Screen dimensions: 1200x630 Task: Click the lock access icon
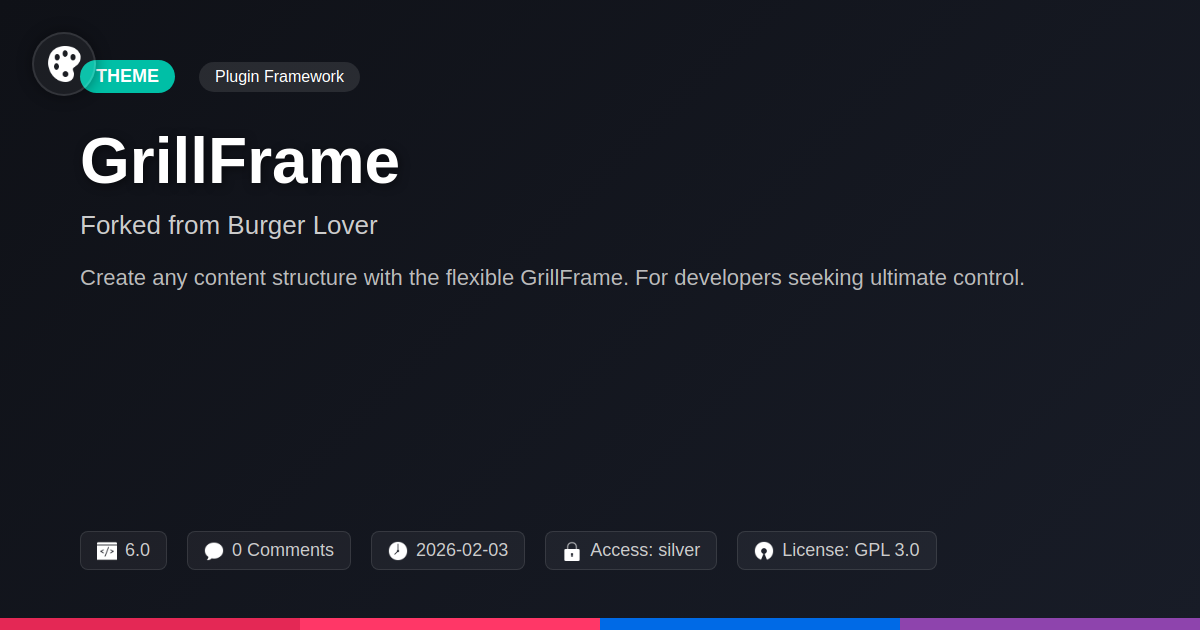coord(572,551)
